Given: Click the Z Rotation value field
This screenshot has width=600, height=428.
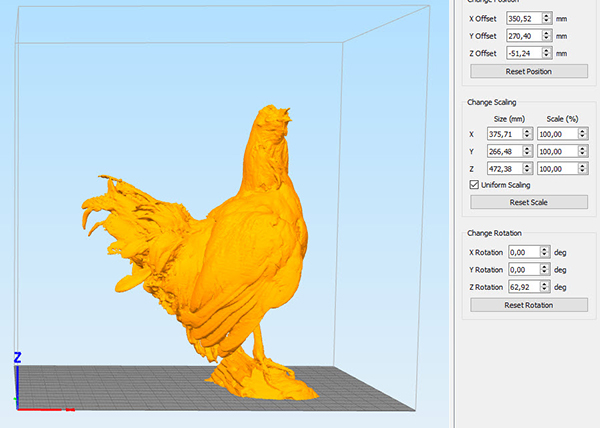Looking at the screenshot, I should point(523,287).
